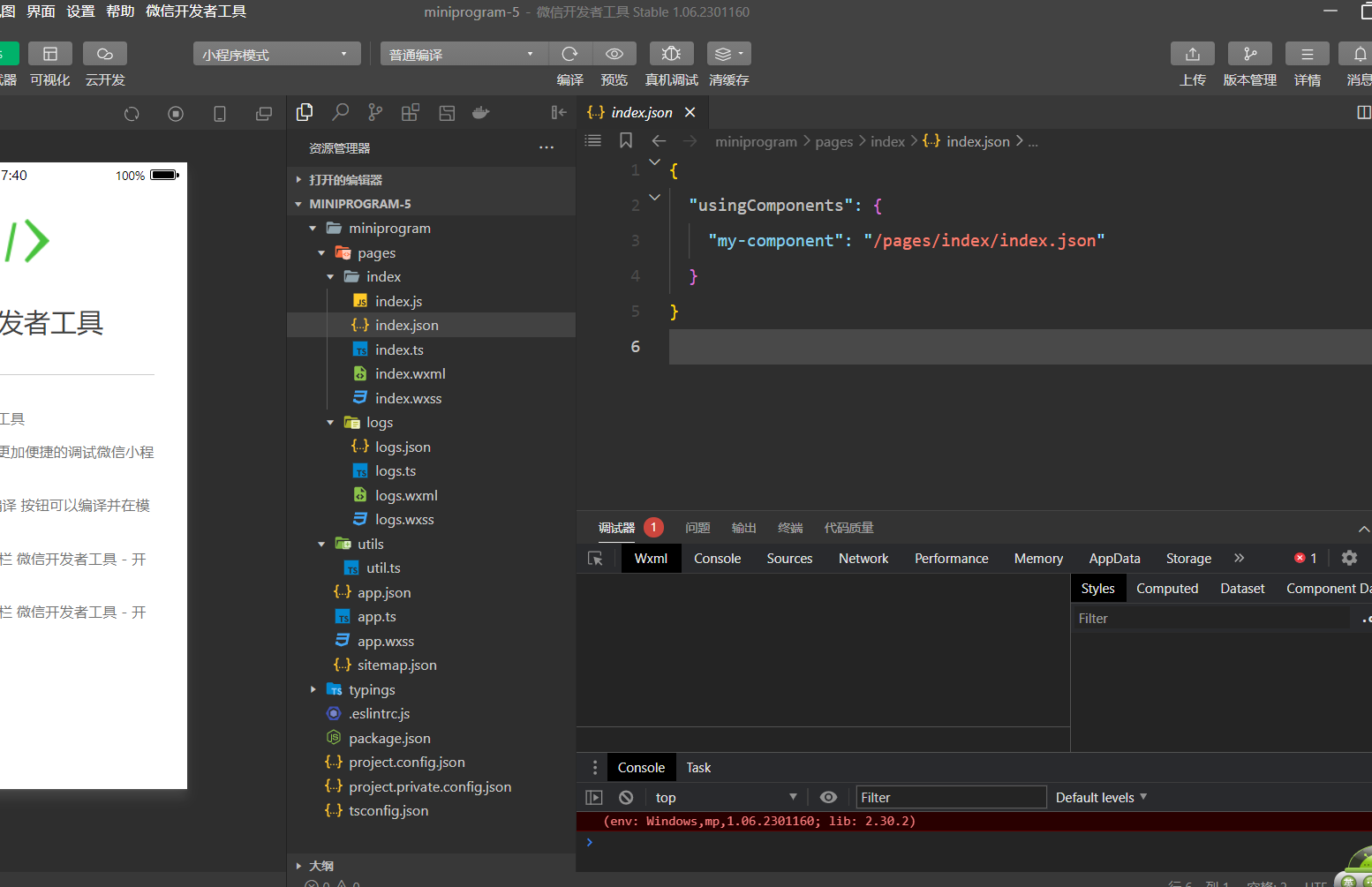Image resolution: width=1372 pixels, height=887 pixels.
Task: Click the preview (预览) eye icon
Action: (x=614, y=54)
